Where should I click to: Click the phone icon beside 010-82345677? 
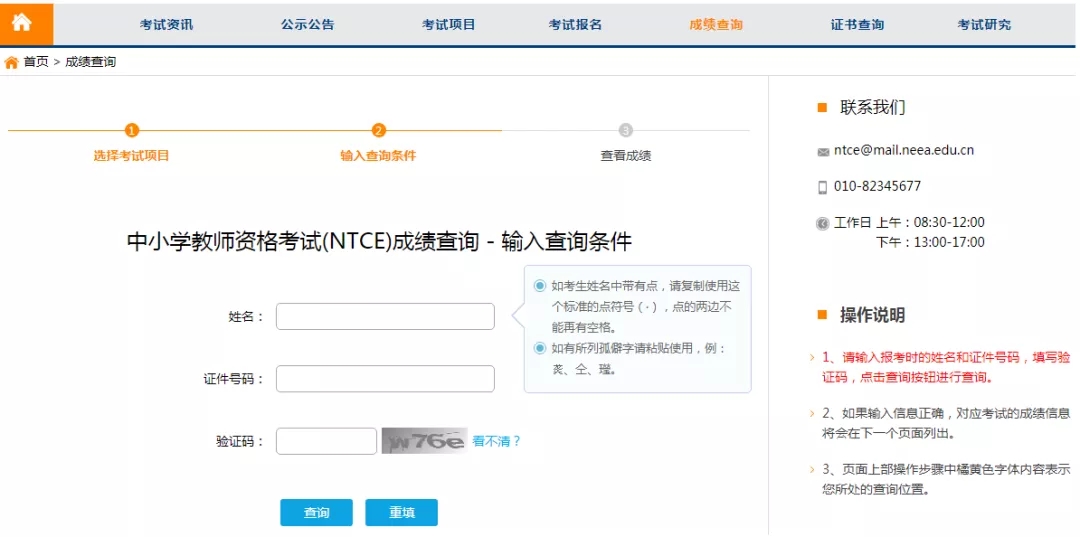point(823,187)
